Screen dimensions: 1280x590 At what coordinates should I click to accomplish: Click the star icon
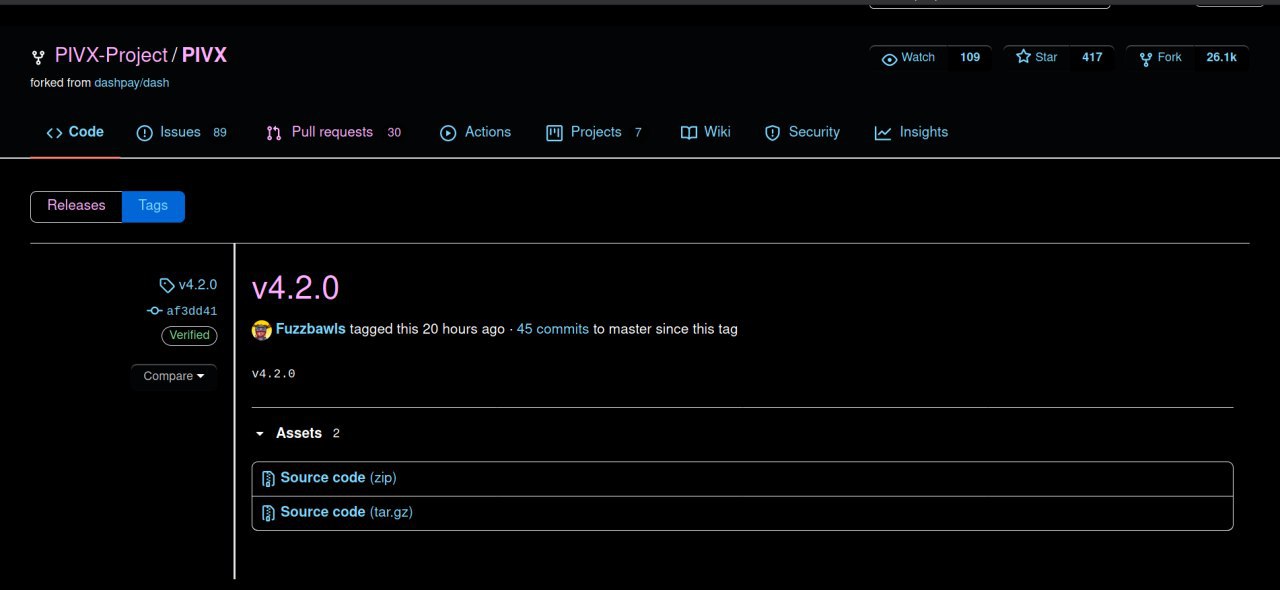[1023, 57]
